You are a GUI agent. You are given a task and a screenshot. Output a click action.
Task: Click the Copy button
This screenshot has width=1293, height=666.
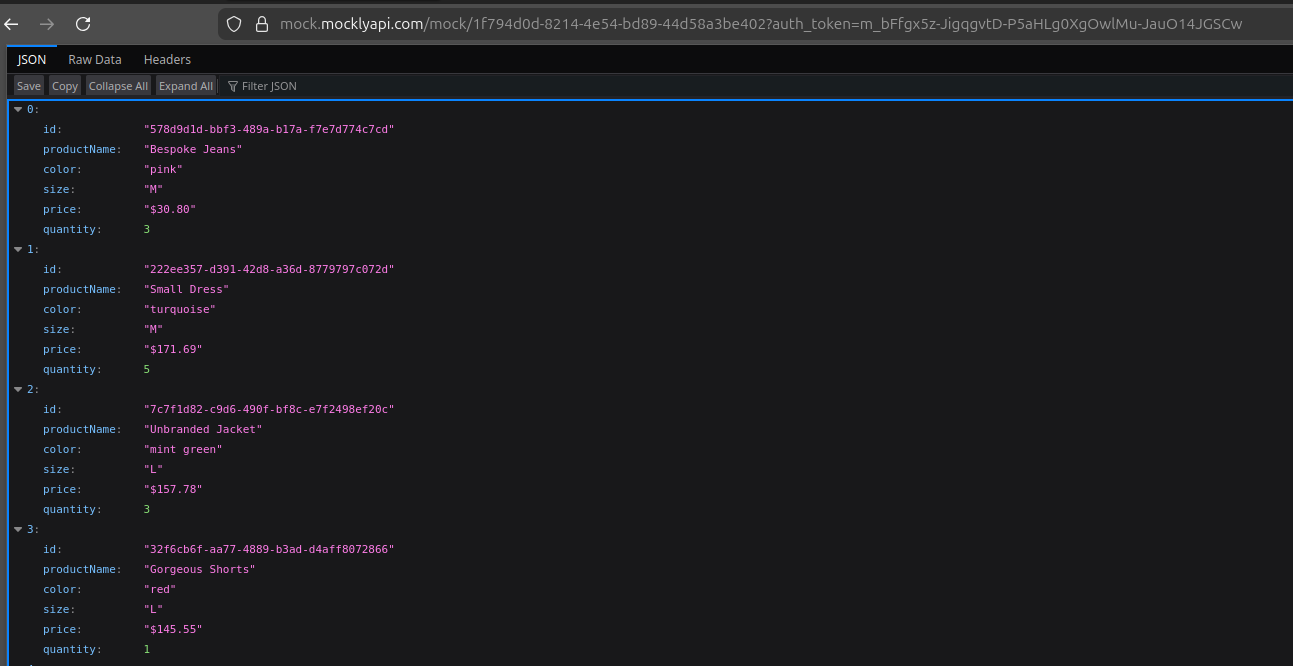point(64,85)
